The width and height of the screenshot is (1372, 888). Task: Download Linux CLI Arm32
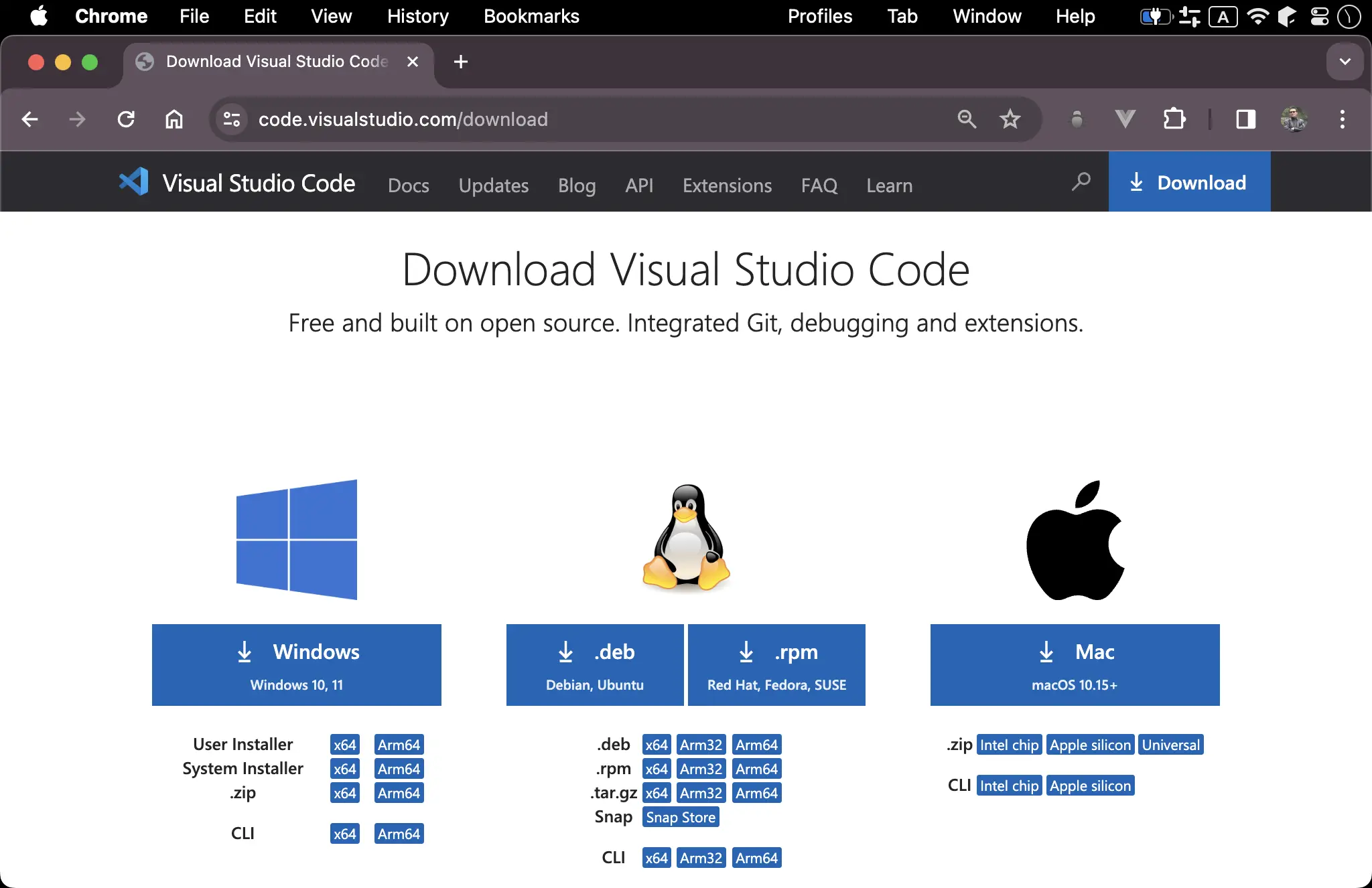point(701,858)
